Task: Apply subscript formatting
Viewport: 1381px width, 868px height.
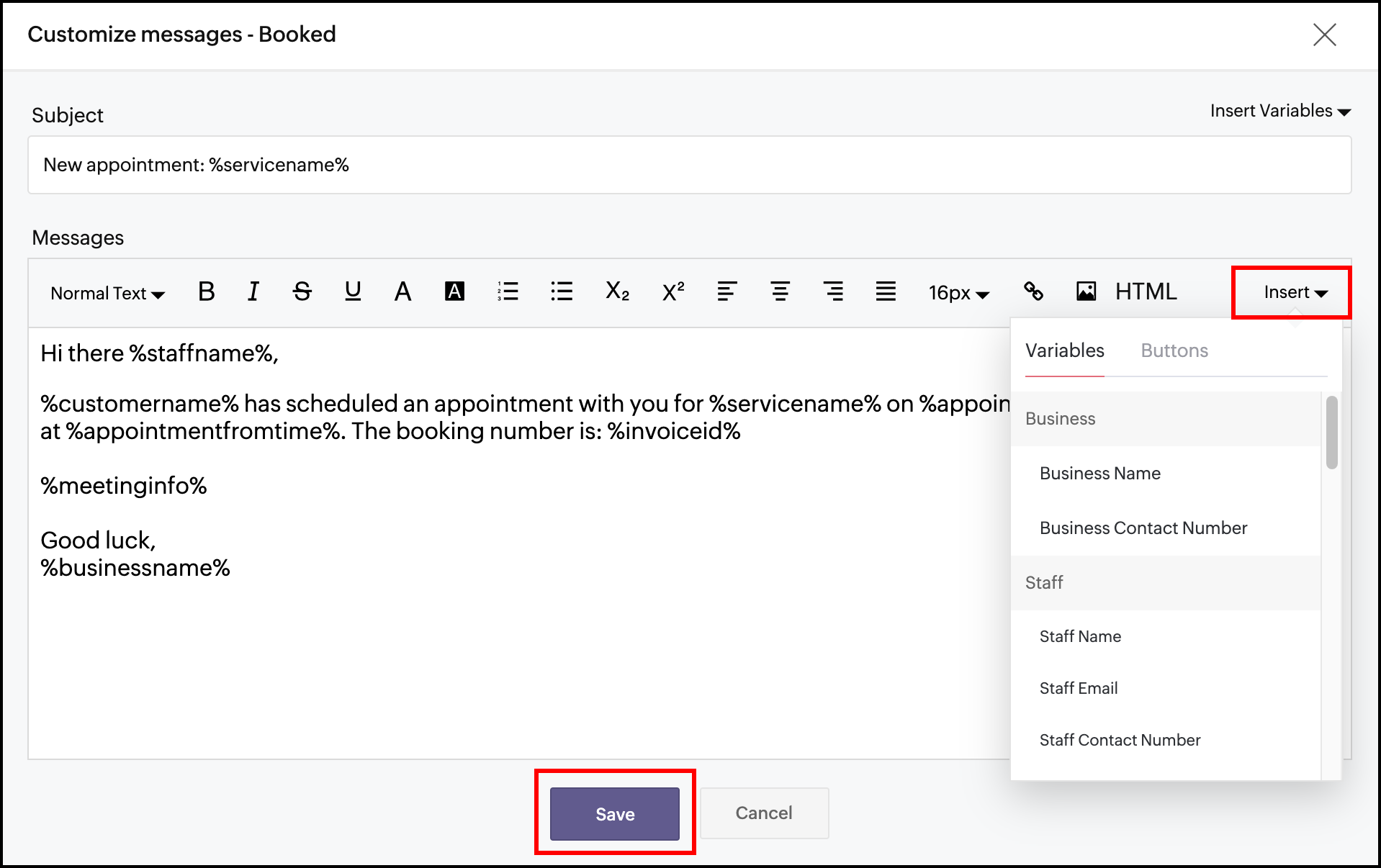Action: (618, 291)
